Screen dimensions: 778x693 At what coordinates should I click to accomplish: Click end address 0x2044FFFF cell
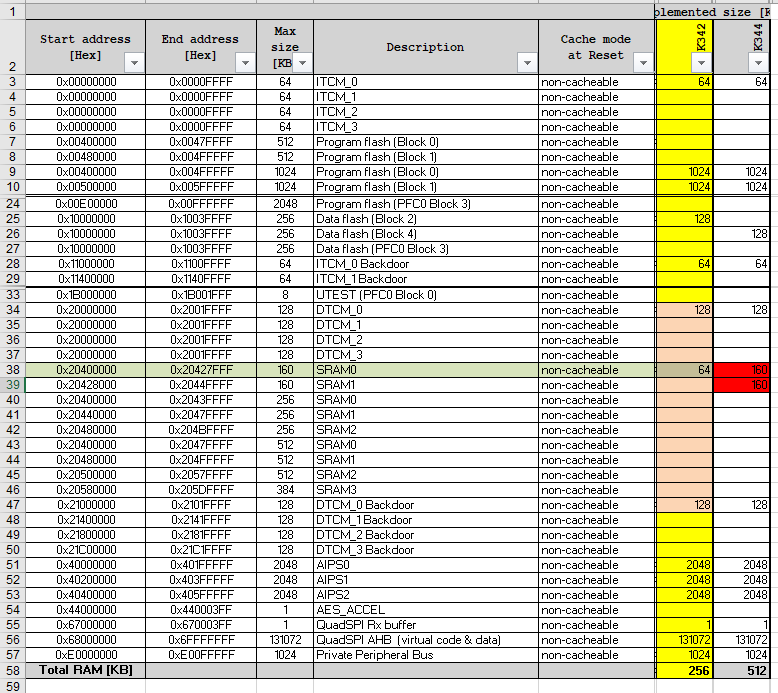click(201, 385)
